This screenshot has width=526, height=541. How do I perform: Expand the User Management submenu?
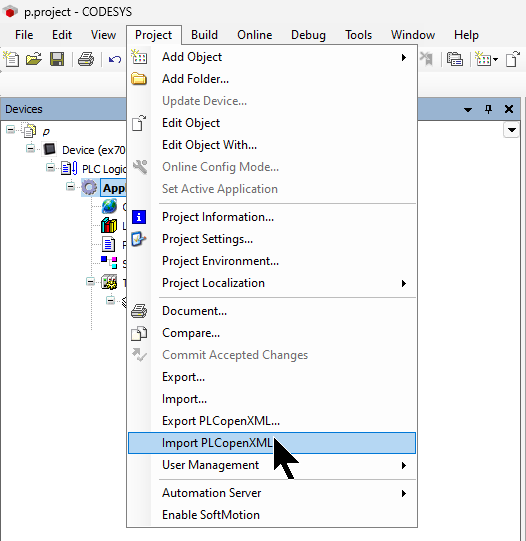[272, 465]
